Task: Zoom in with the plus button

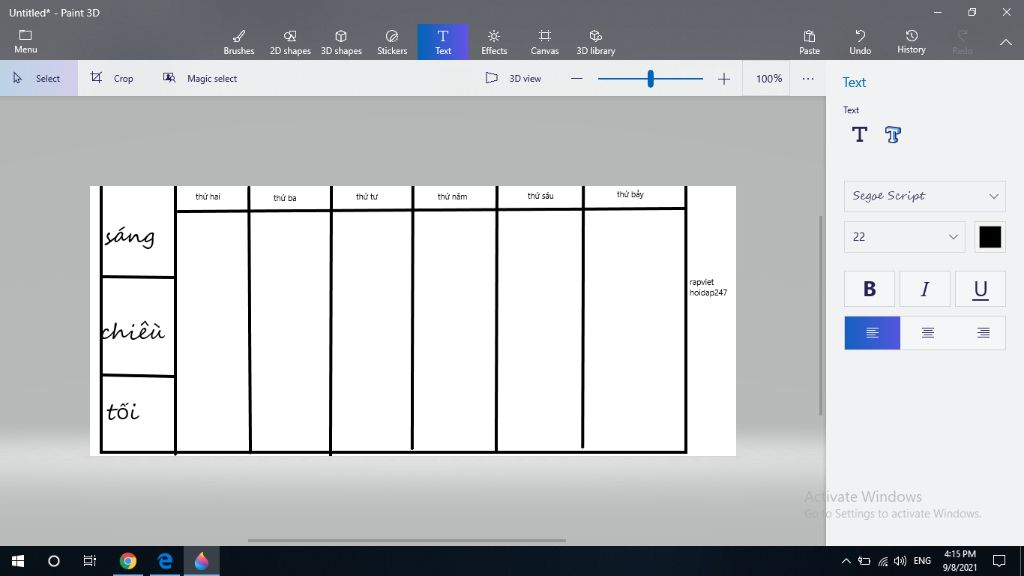Action: (724, 78)
